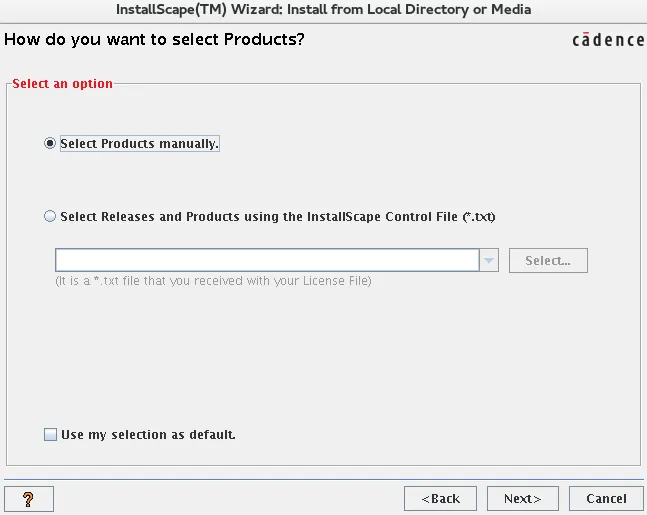This screenshot has width=647, height=515.
Task: Click the *.txt License File hint text
Action: pos(213,281)
